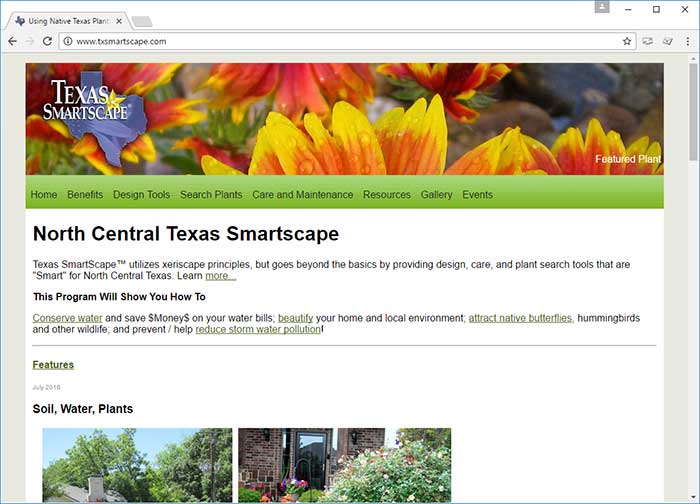Click the July date text under Features
700x504 pixels.
tap(46, 387)
